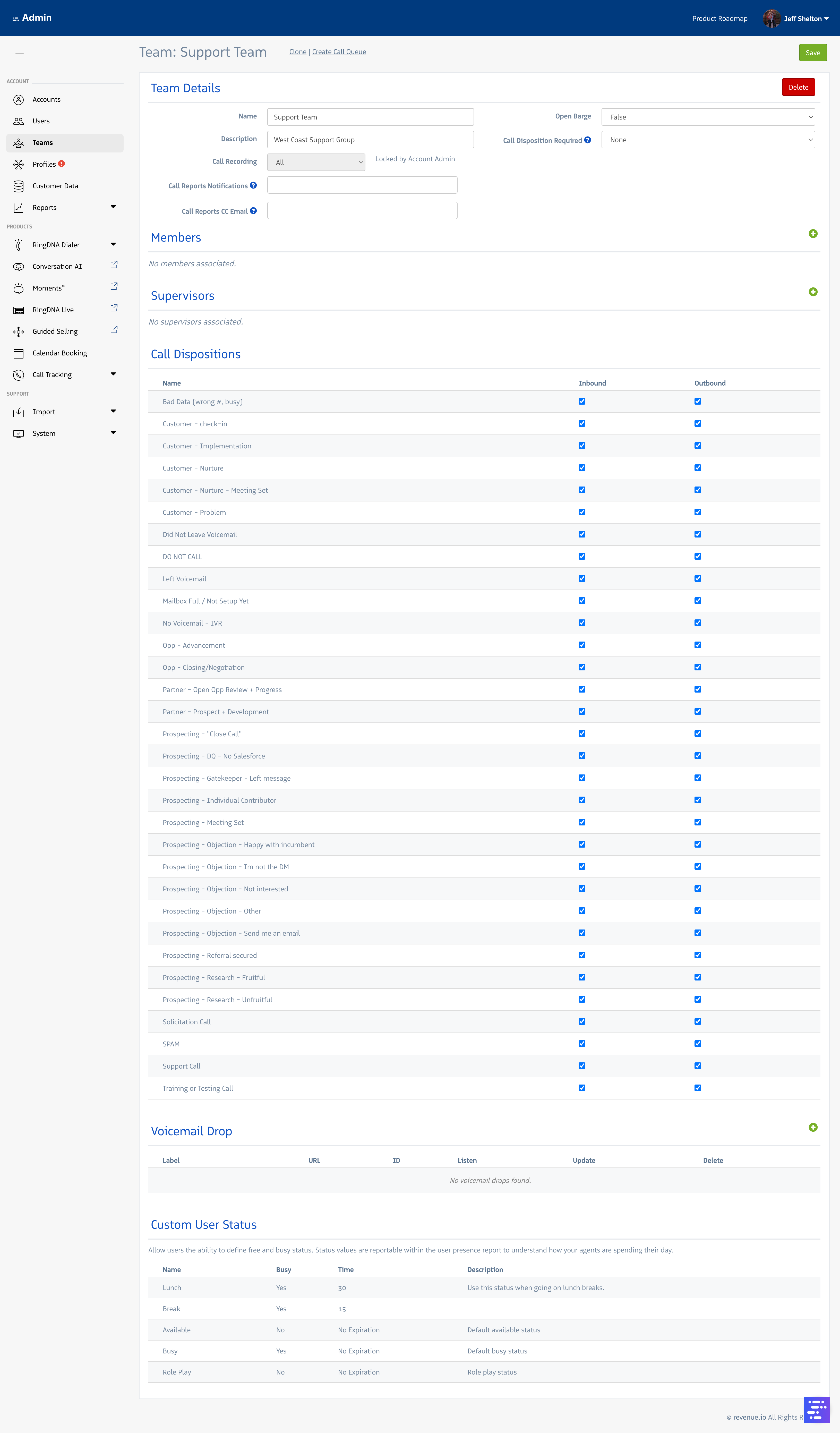840x1433 pixels.
Task: Open Customer Data in sidebar
Action: click(55, 186)
